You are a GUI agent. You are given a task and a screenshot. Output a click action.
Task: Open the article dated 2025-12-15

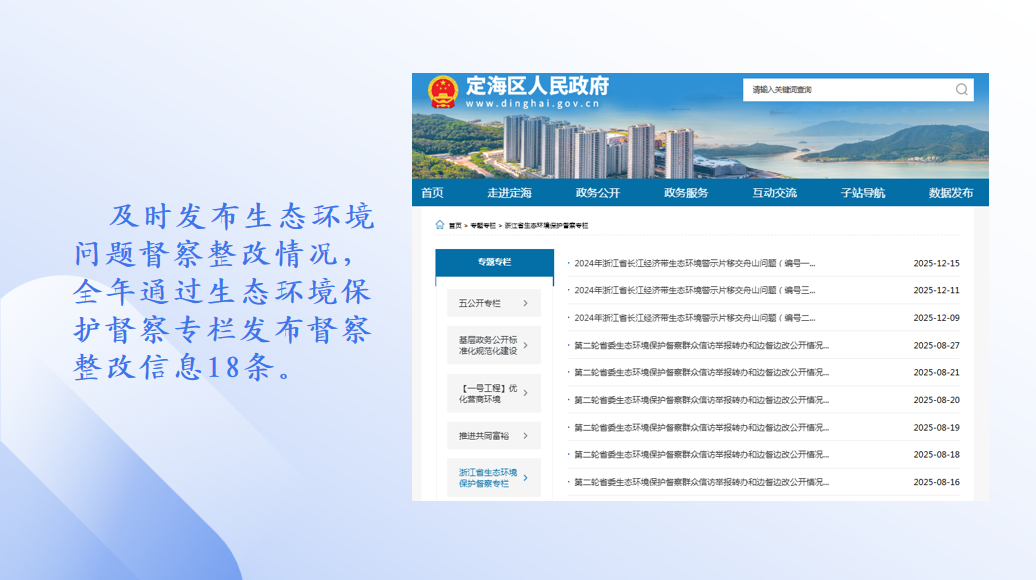(695, 263)
